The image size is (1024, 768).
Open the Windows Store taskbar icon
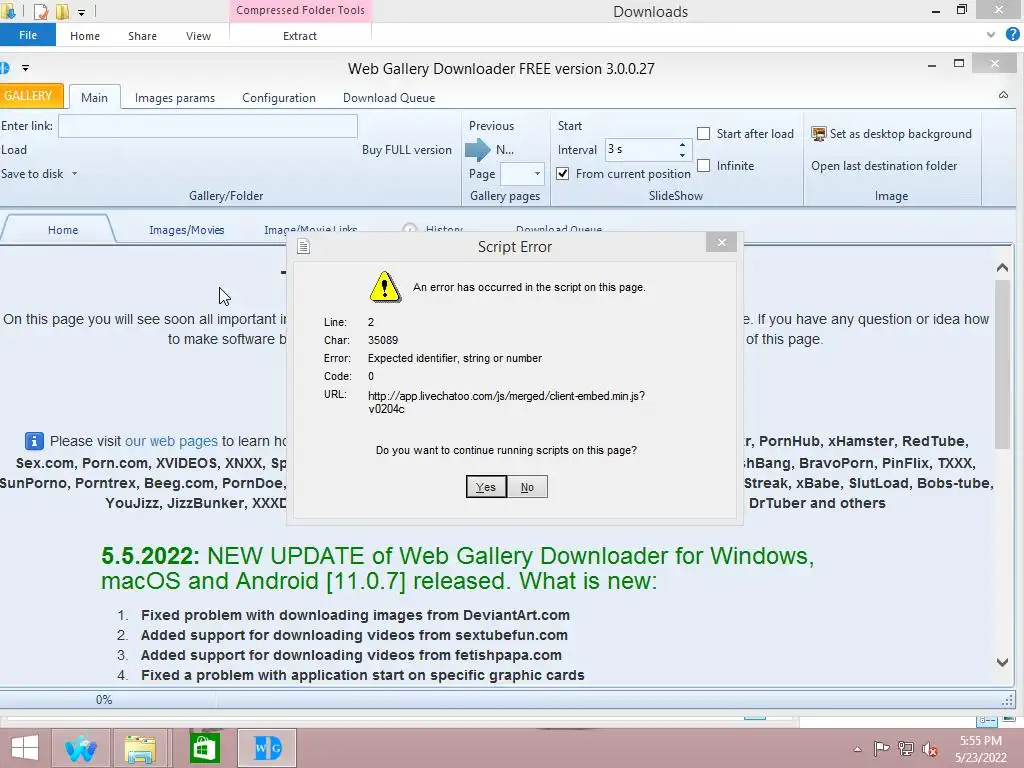(x=204, y=748)
